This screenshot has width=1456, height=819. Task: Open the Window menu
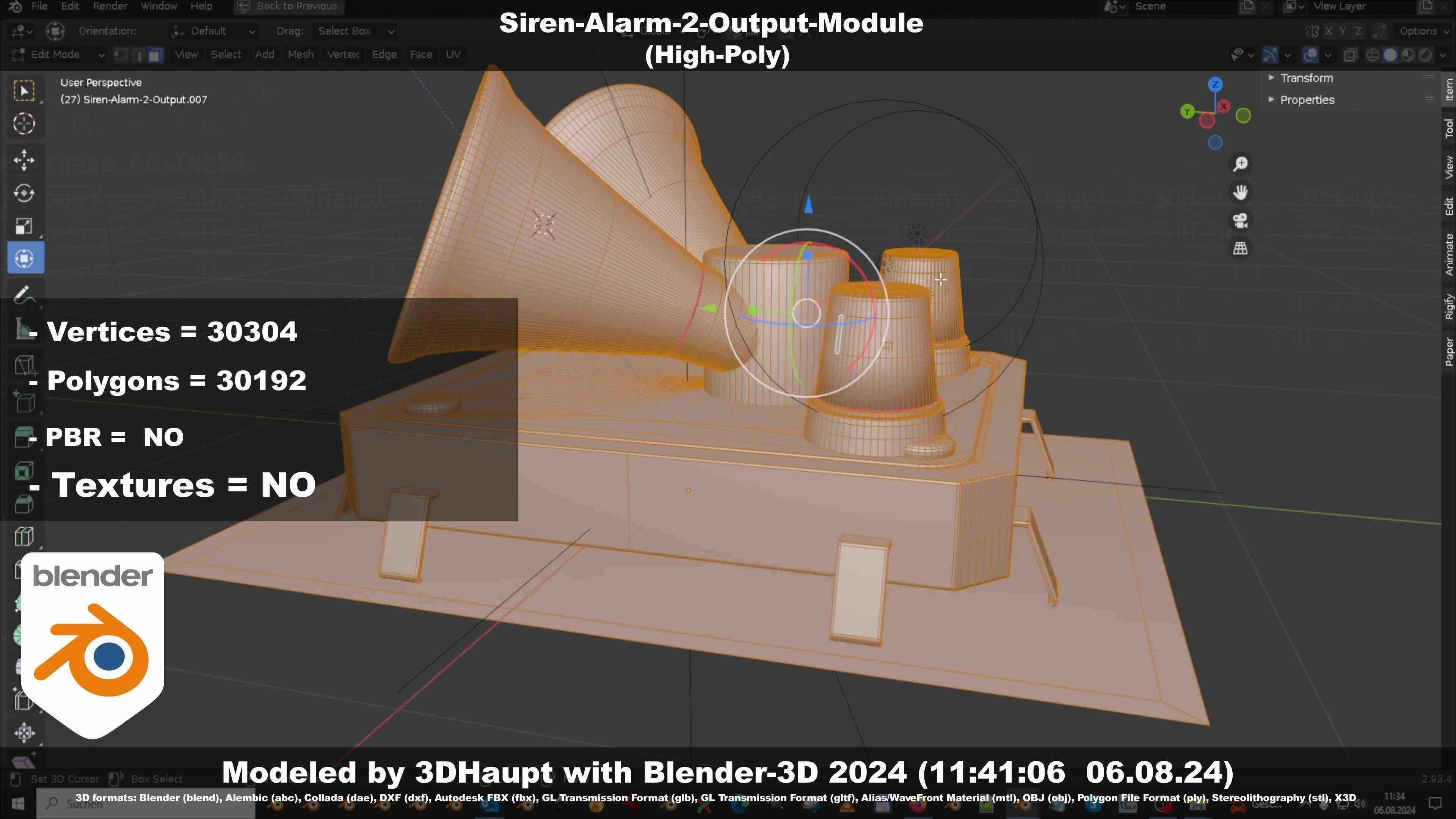click(159, 6)
